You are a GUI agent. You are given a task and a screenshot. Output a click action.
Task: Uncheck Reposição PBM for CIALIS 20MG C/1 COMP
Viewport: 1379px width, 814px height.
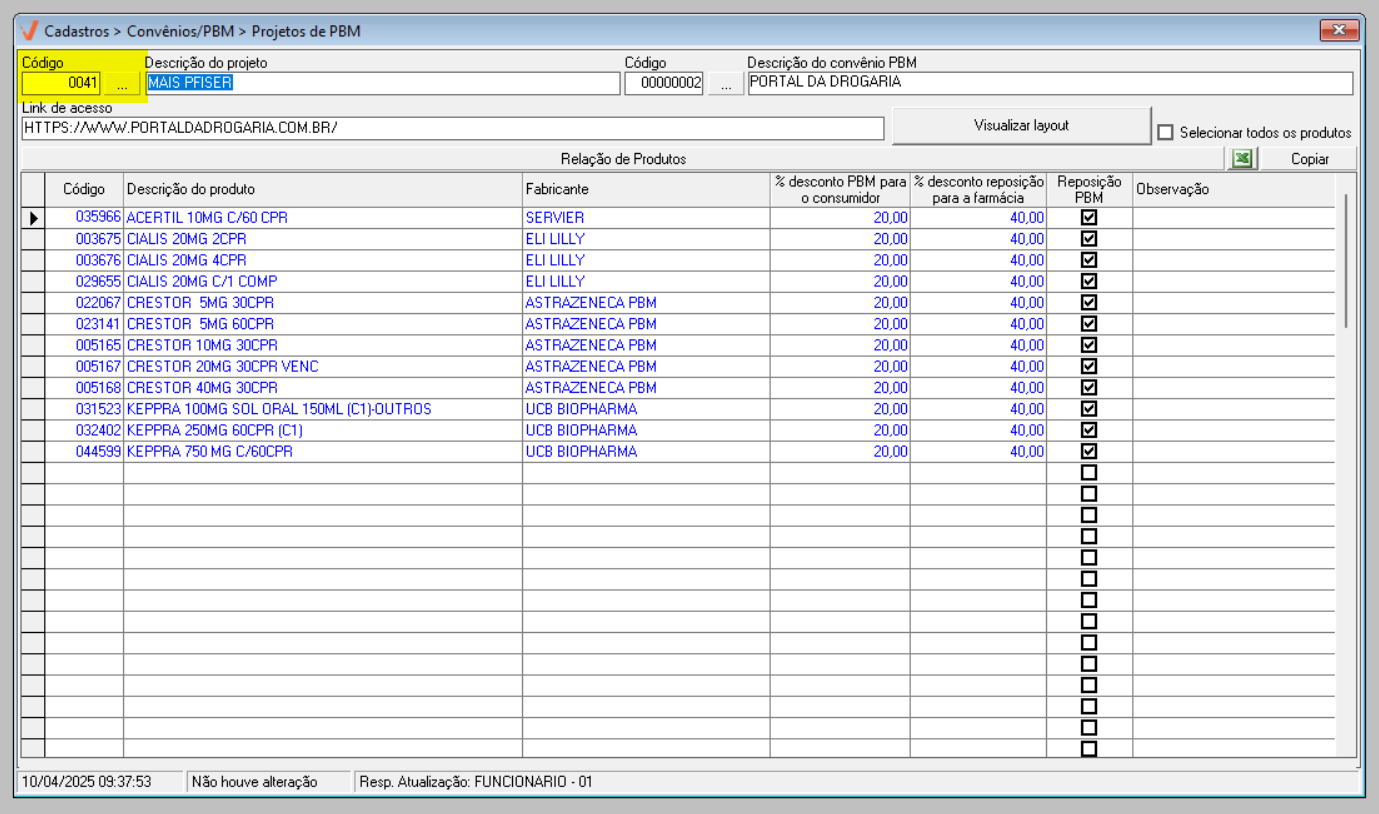[x=1089, y=281]
